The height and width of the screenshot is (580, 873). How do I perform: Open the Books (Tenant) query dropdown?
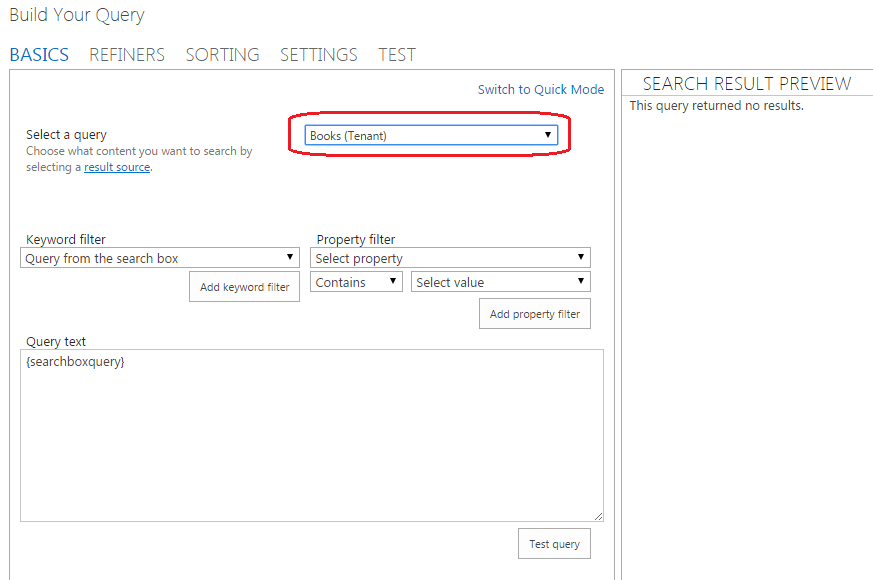tap(431, 135)
